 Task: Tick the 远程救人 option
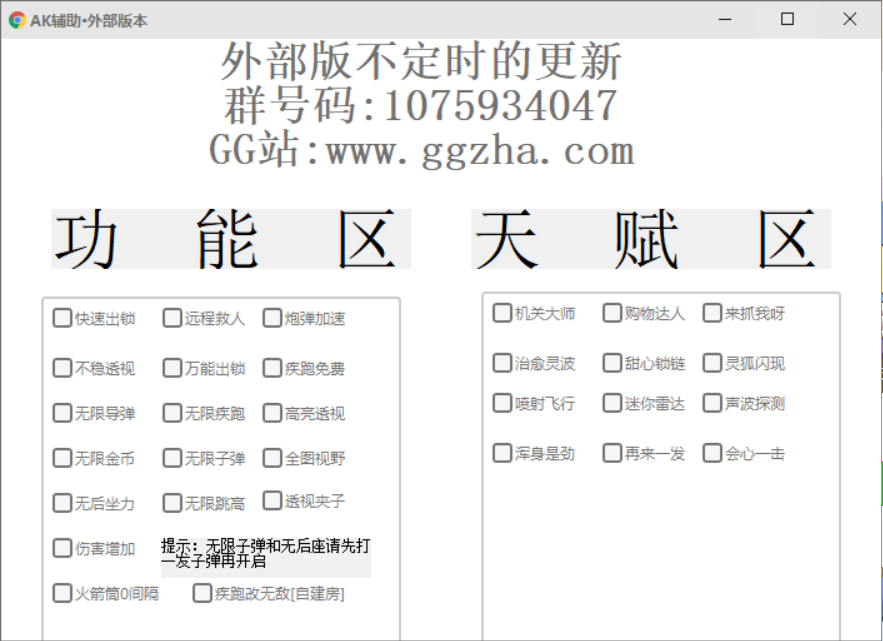click(172, 318)
